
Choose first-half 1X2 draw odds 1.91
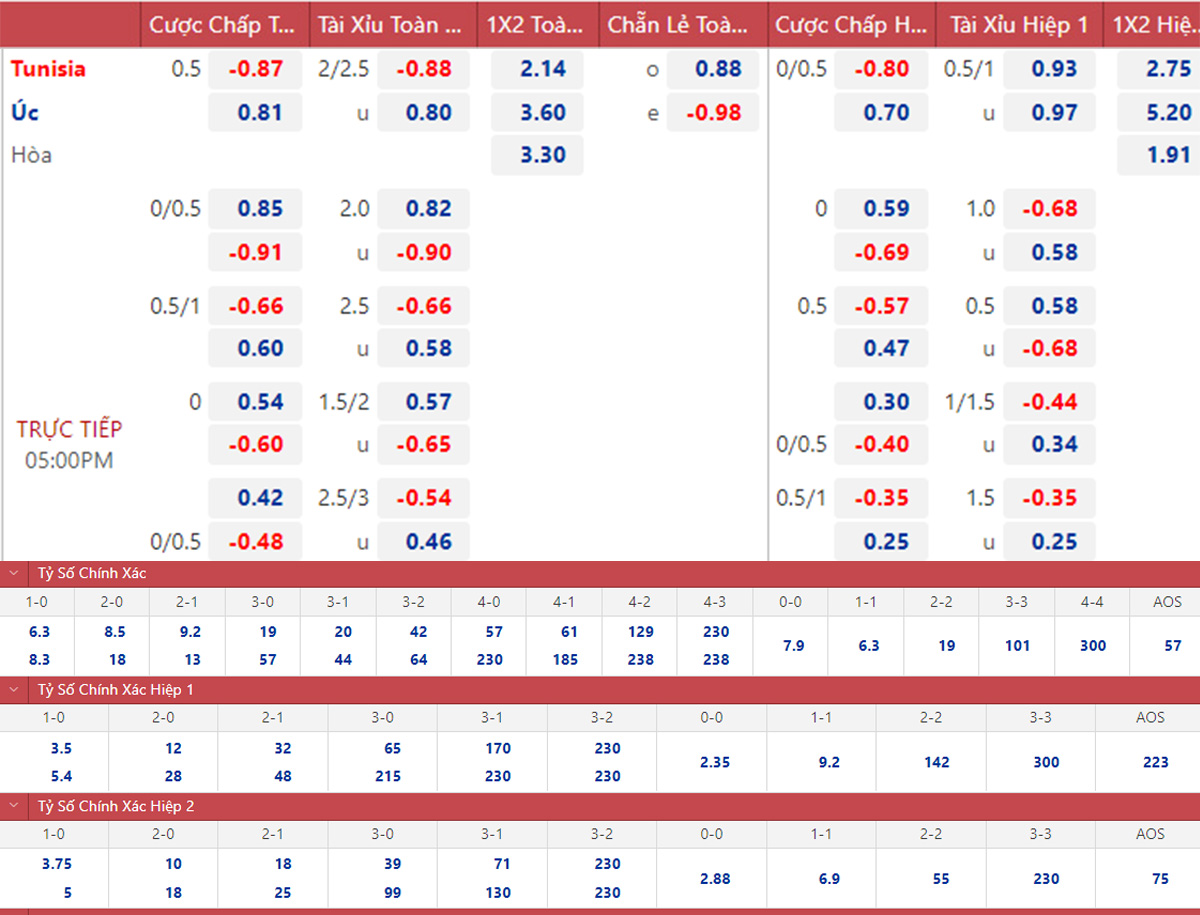pyautogui.click(x=1168, y=155)
